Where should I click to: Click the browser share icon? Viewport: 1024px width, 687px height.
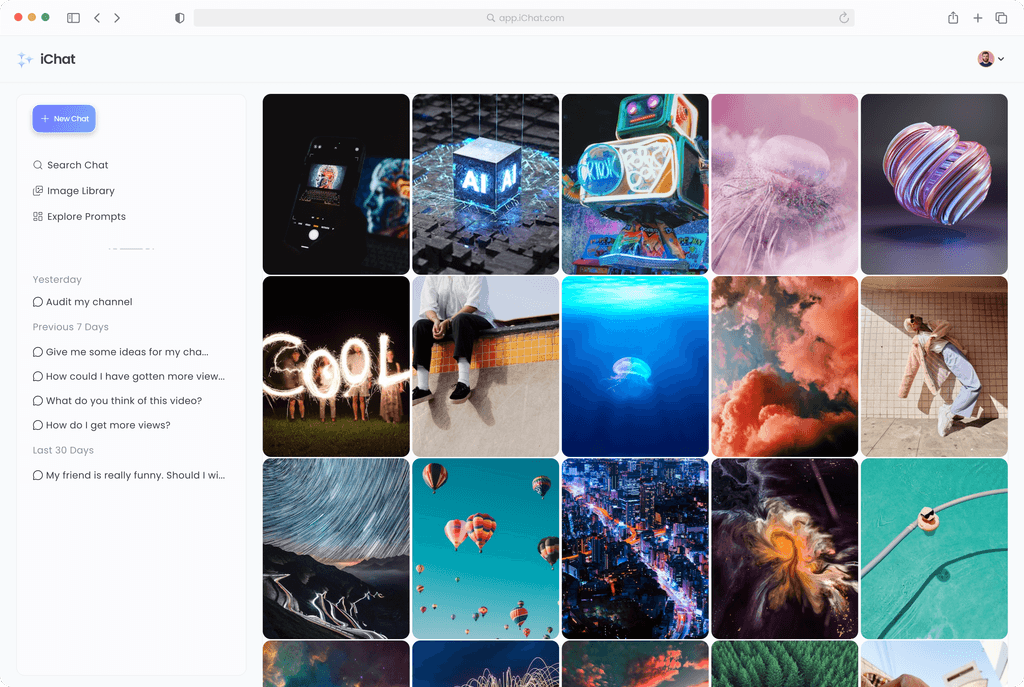[x=953, y=18]
